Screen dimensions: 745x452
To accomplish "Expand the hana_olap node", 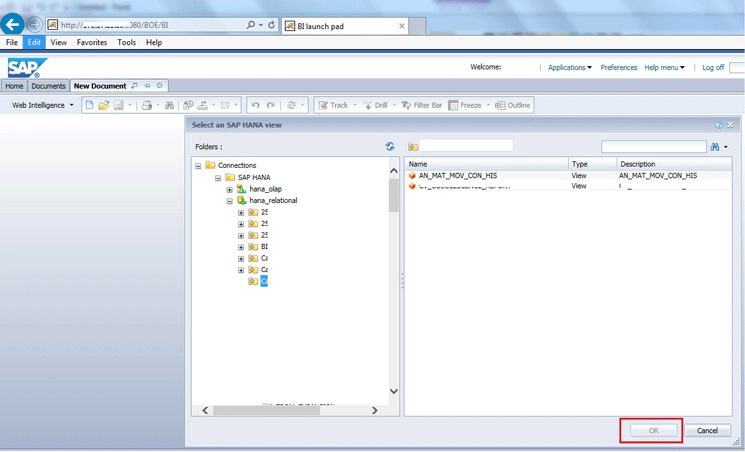I will (229, 190).
